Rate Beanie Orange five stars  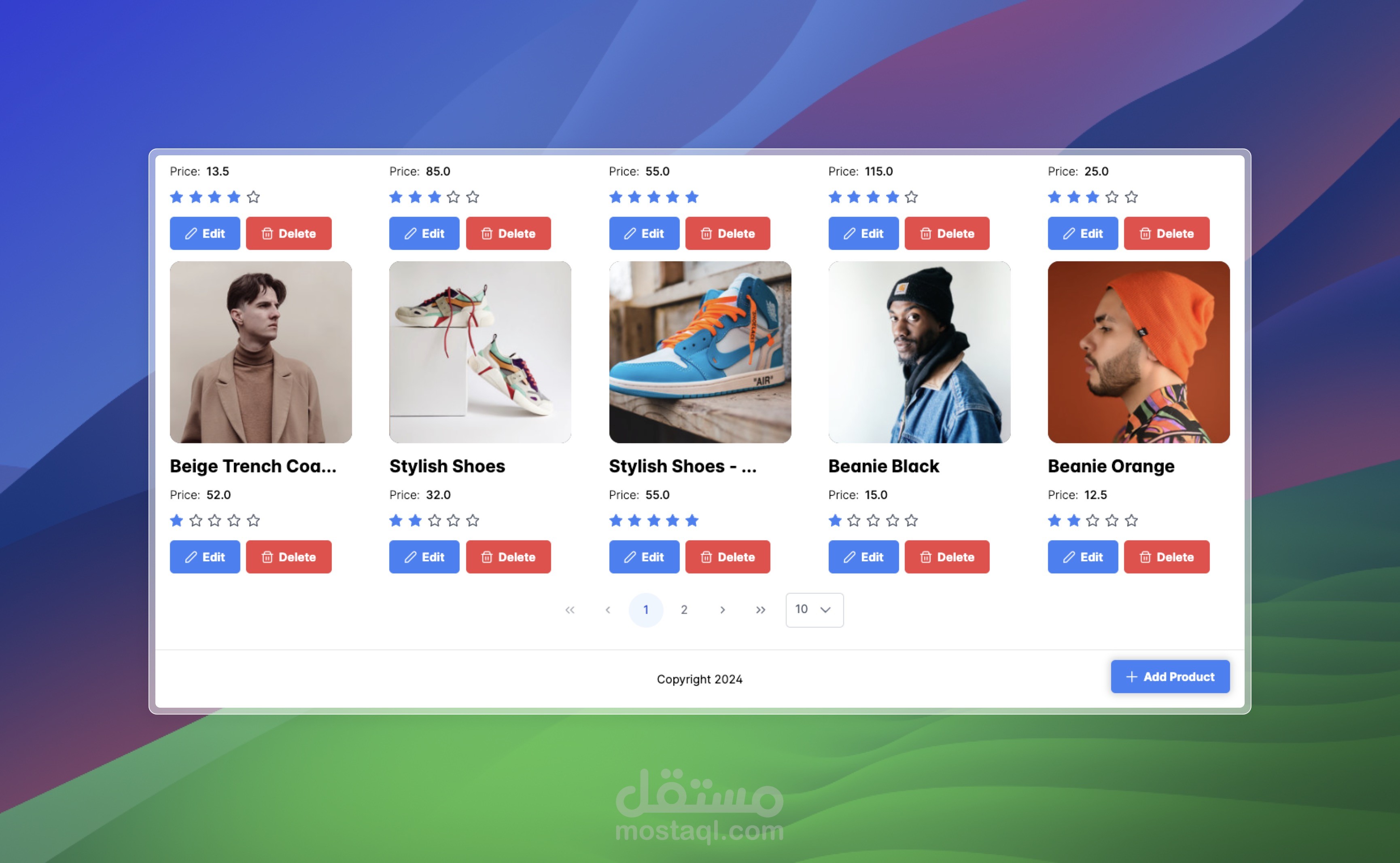1131,520
